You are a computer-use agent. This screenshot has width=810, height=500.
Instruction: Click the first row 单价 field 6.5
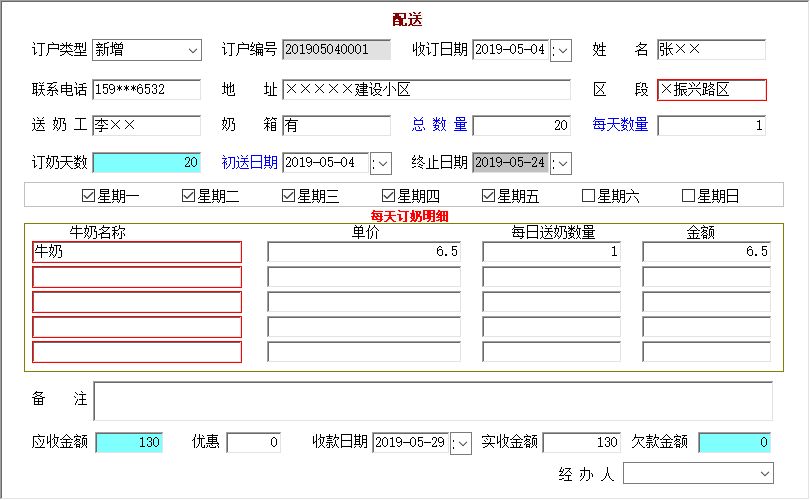tap(364, 252)
